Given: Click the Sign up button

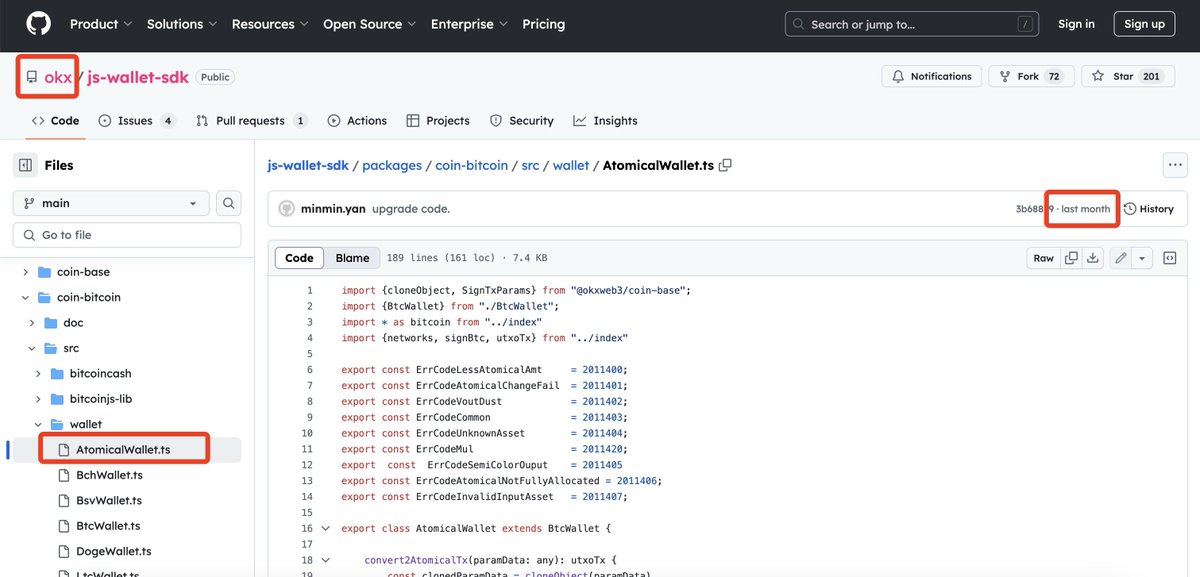Looking at the screenshot, I should click(1144, 24).
